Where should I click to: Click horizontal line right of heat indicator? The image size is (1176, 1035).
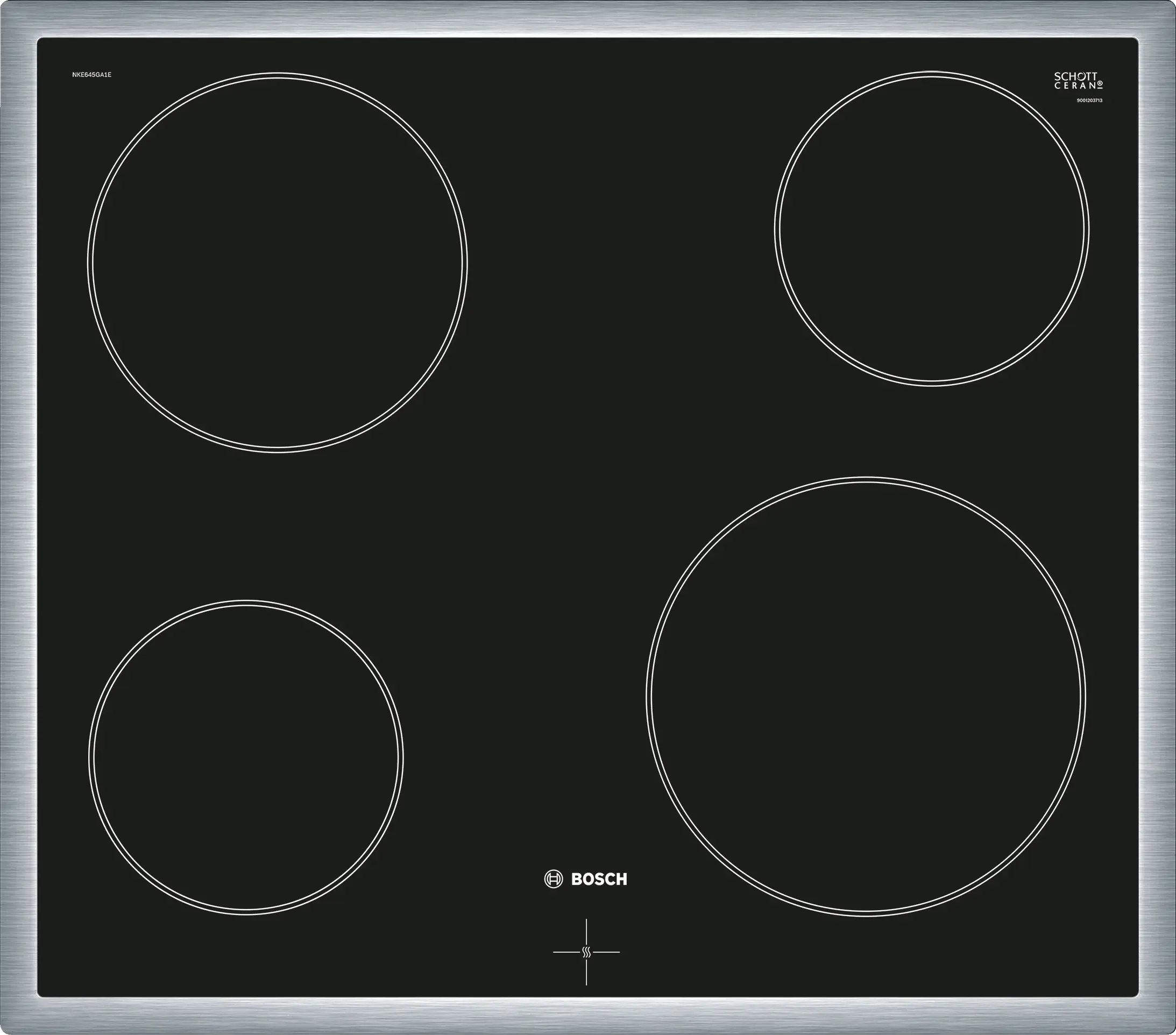click(x=606, y=952)
